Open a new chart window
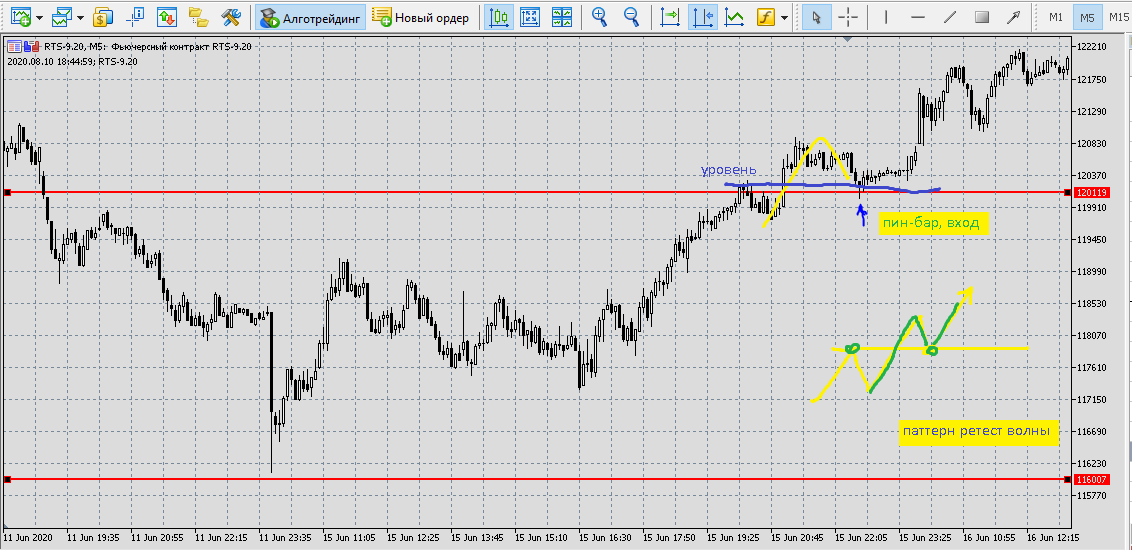 (22, 17)
